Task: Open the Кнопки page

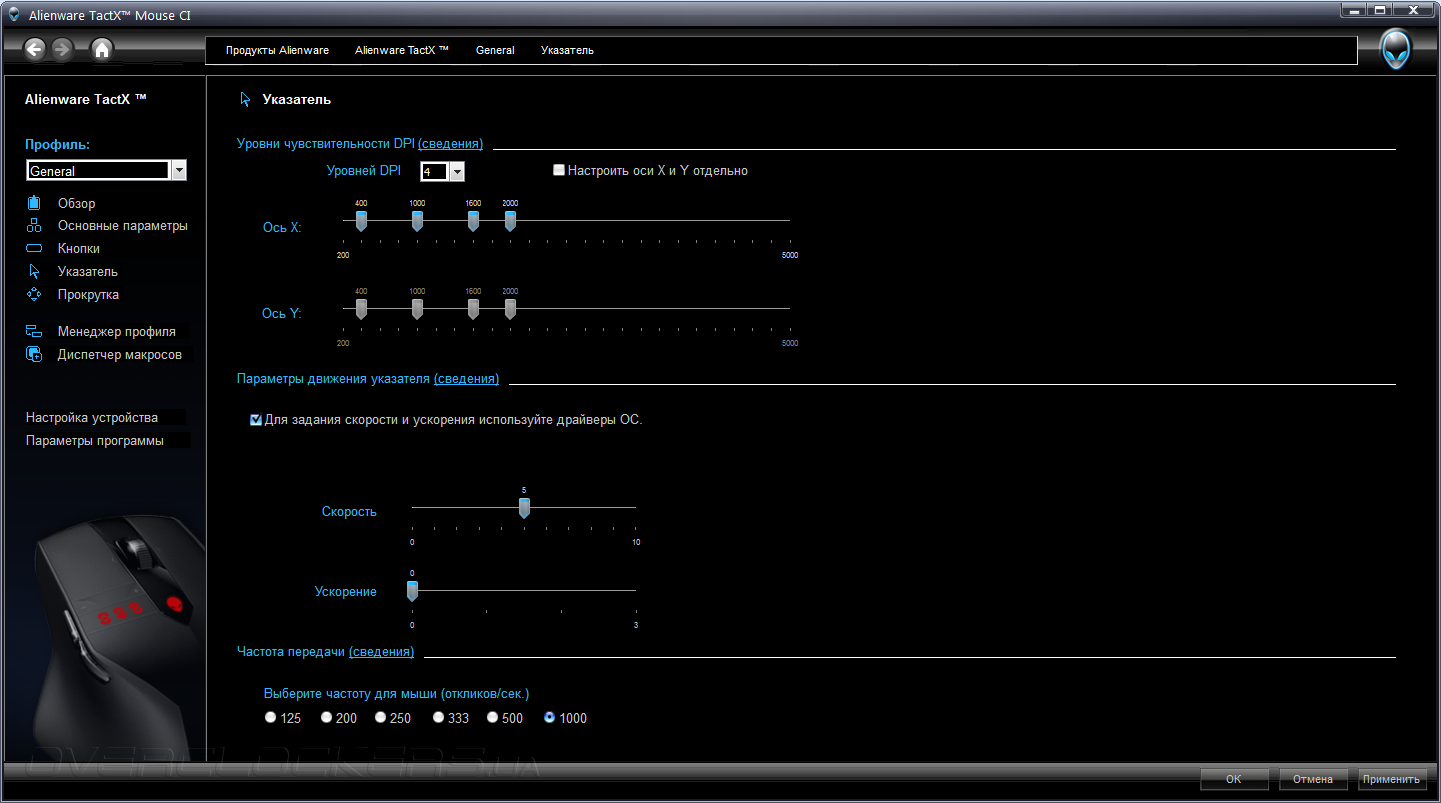Action: pos(79,248)
